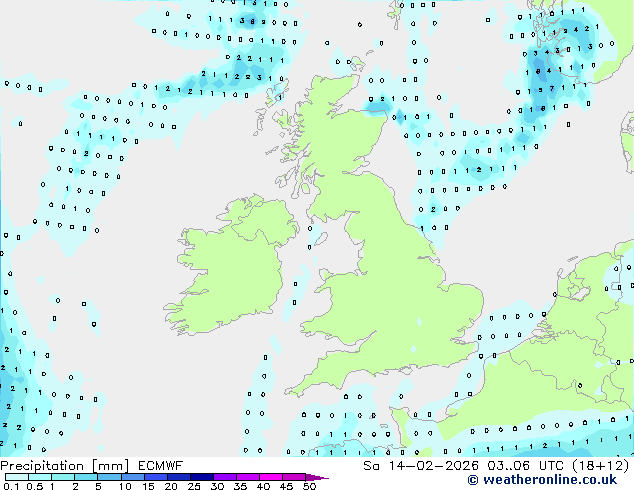Click the '03..06 UTC' time text

[525, 466]
